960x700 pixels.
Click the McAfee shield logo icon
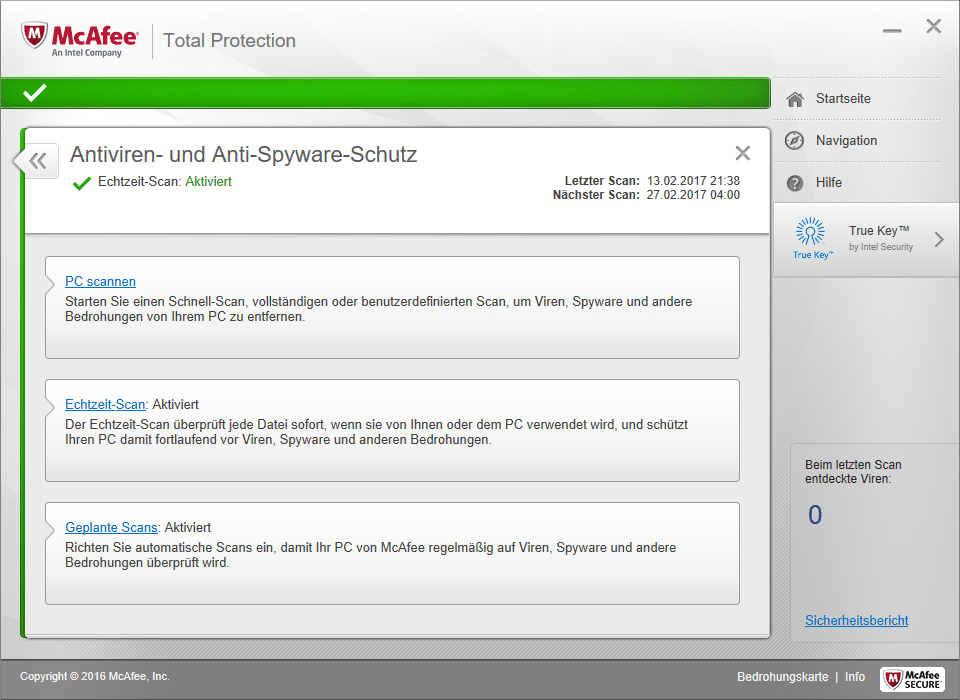click(x=36, y=38)
